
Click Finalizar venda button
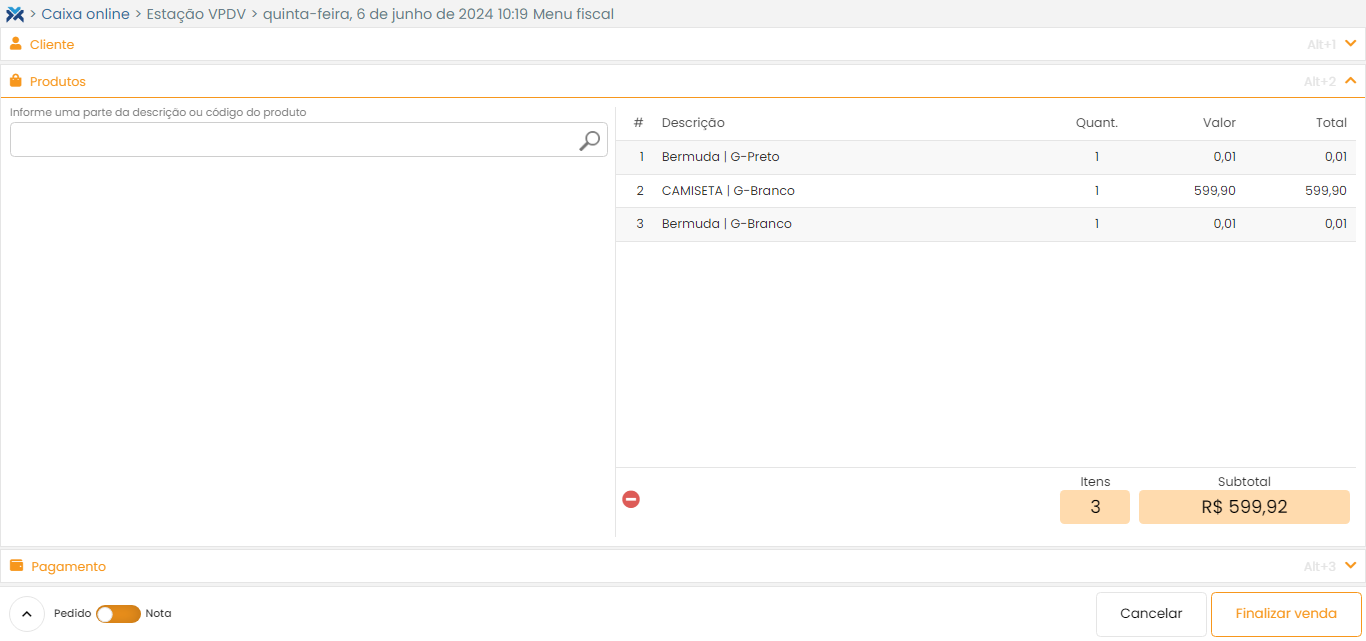(x=1285, y=614)
